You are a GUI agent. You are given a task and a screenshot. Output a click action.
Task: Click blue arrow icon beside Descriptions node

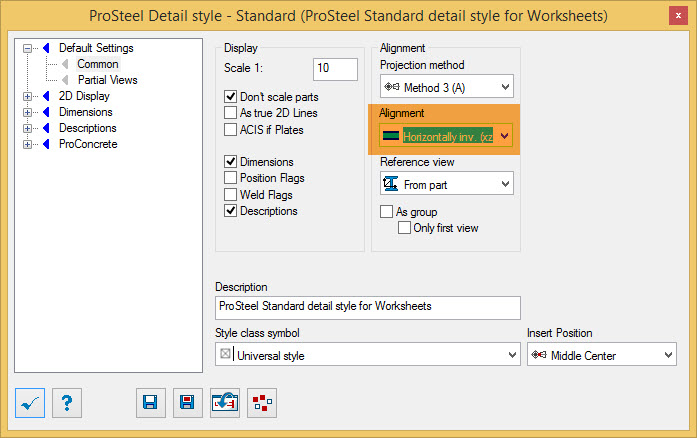point(46,128)
